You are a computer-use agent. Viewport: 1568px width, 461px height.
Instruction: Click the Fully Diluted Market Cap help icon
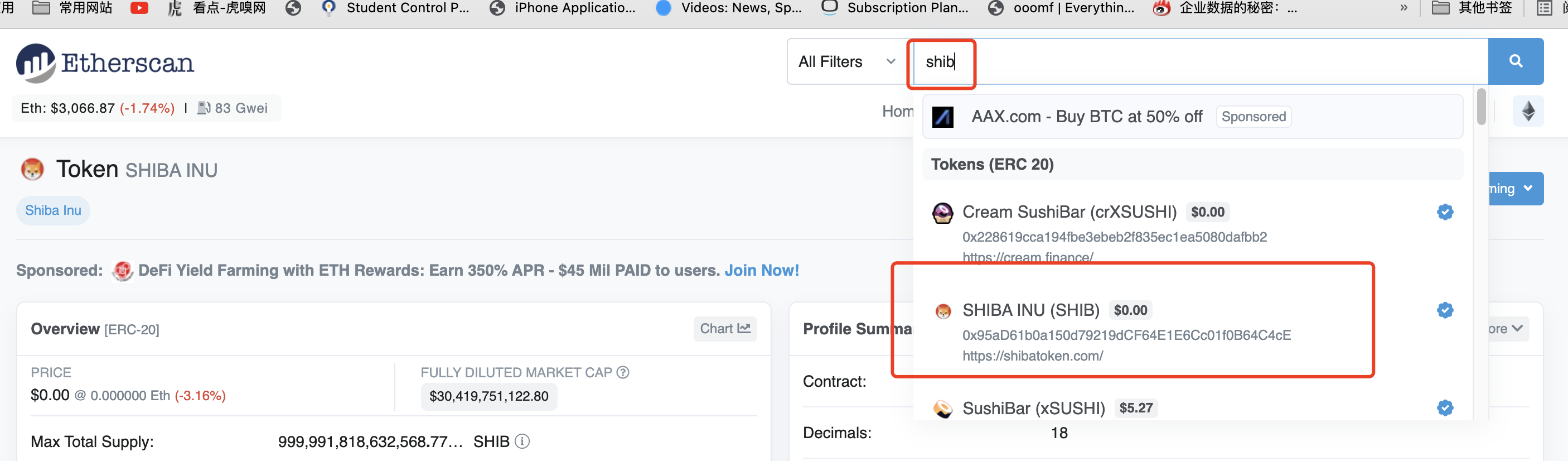[623, 372]
